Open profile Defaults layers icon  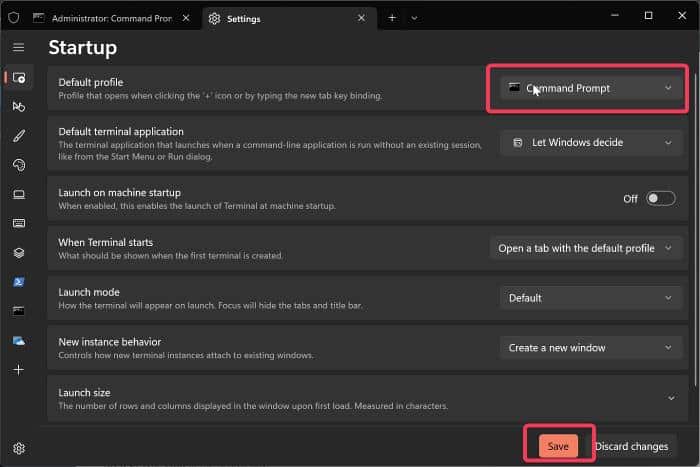click(x=19, y=253)
